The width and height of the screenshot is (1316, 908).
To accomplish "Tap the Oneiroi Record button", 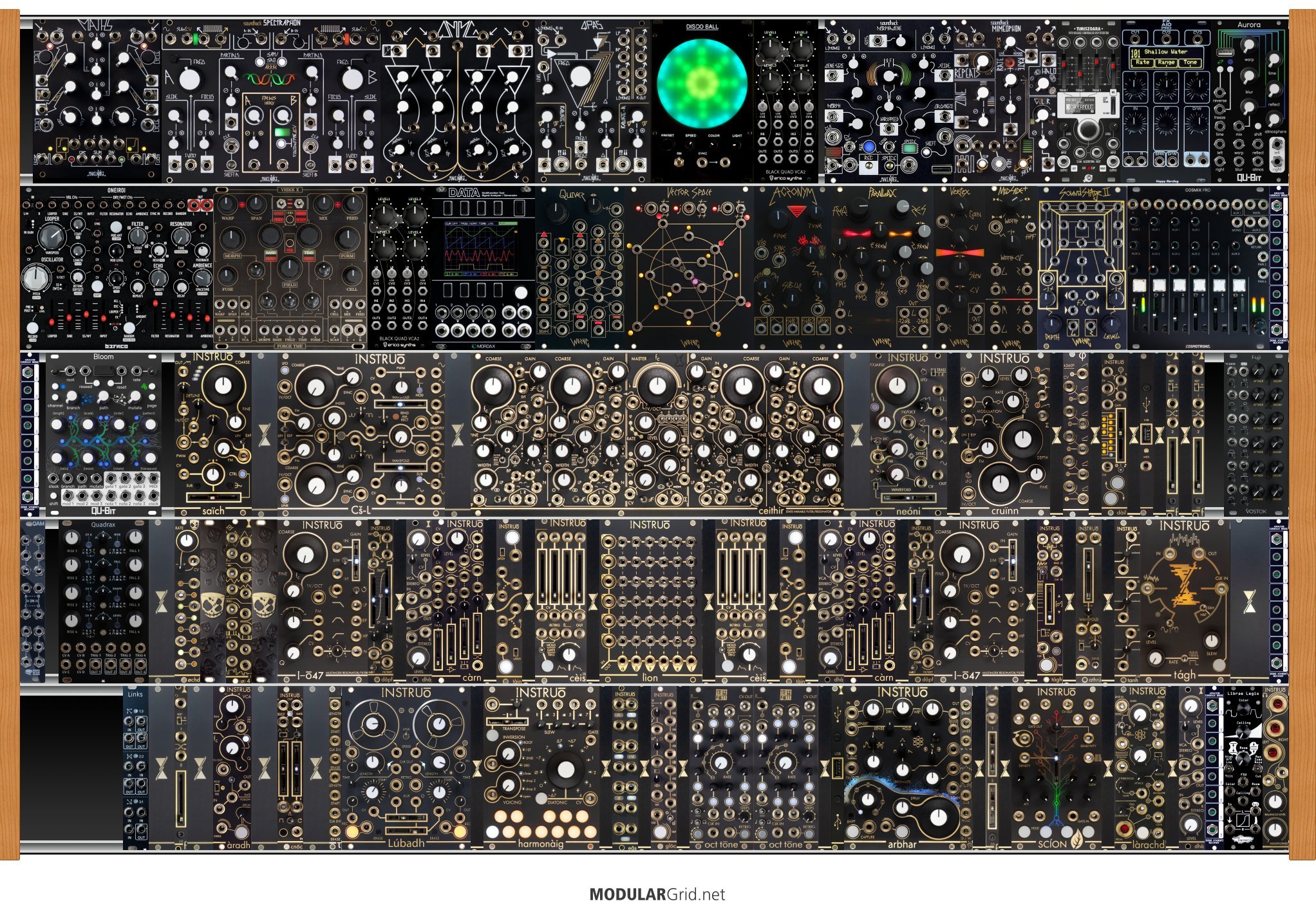I will pos(32,328).
